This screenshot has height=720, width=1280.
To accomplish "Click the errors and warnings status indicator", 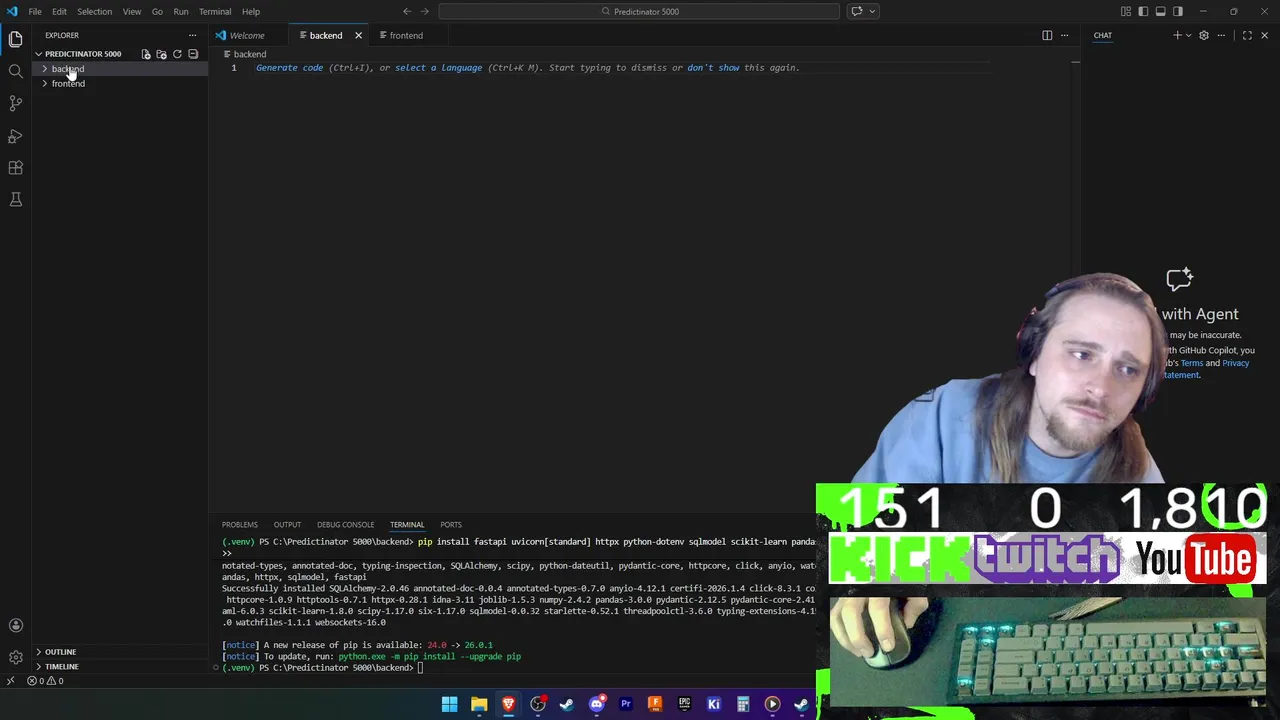I will tap(45, 681).
